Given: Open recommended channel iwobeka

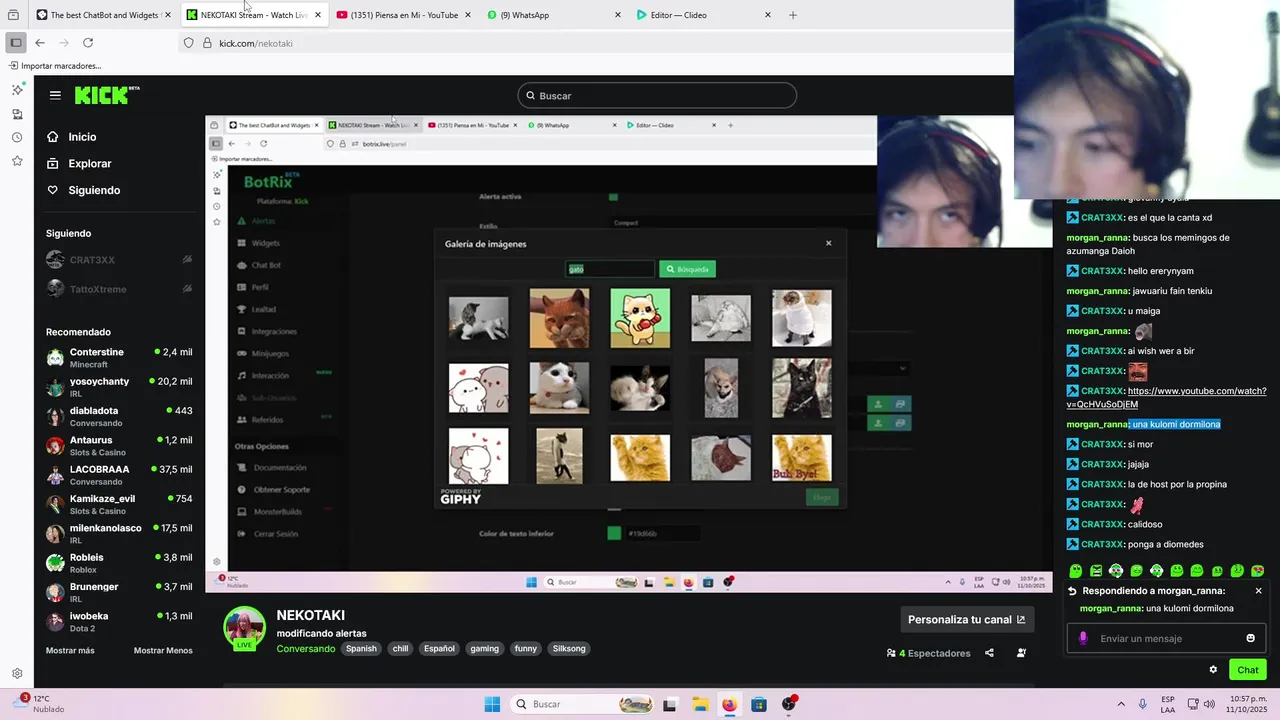Looking at the screenshot, I should 119,621.
